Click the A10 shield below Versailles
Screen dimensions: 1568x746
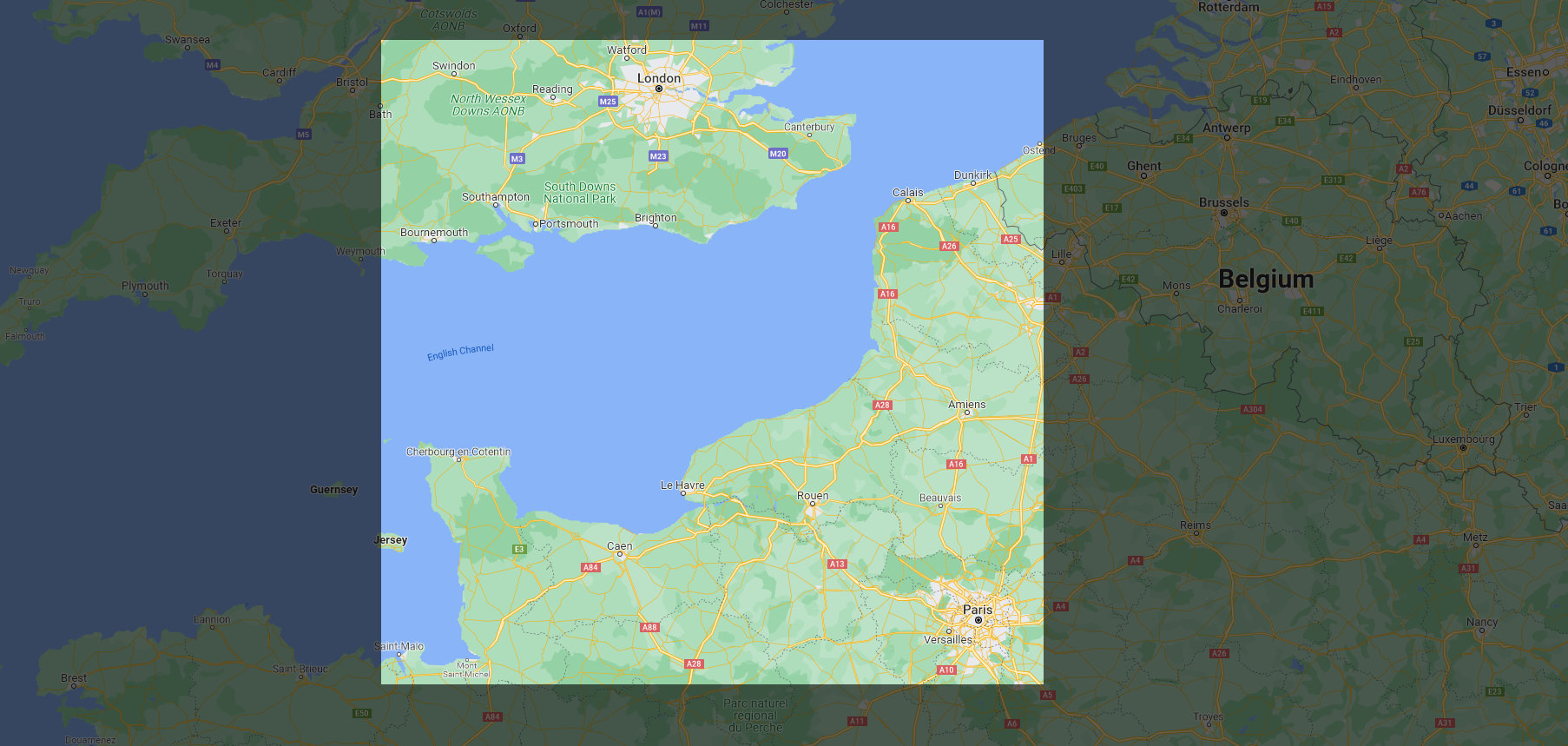(946, 670)
